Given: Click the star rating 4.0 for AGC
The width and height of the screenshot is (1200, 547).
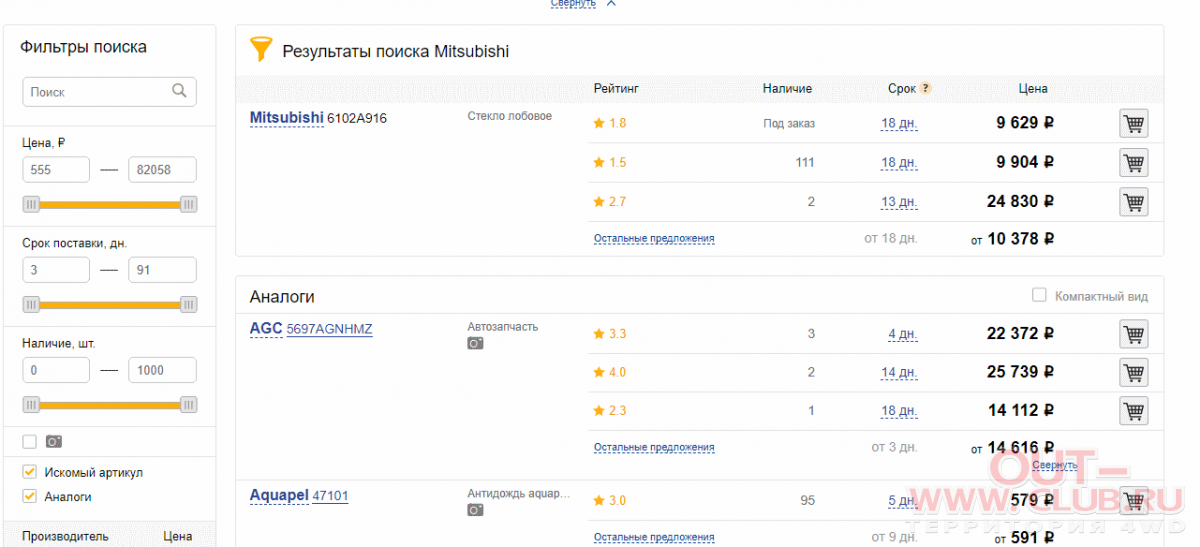Looking at the screenshot, I should pyautogui.click(x=610, y=372).
